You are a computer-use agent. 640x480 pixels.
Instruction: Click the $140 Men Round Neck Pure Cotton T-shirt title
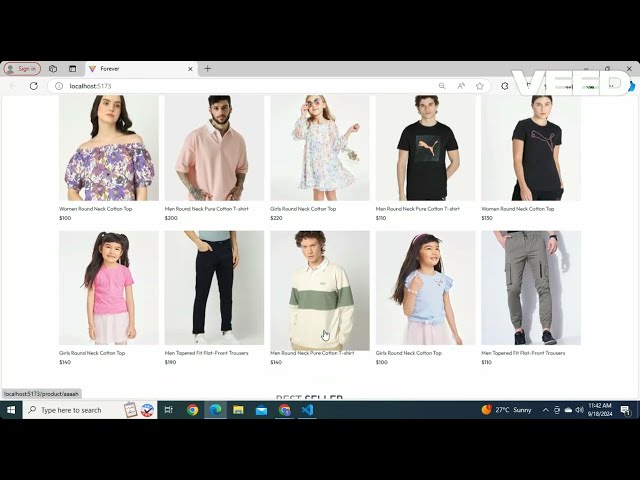312,353
